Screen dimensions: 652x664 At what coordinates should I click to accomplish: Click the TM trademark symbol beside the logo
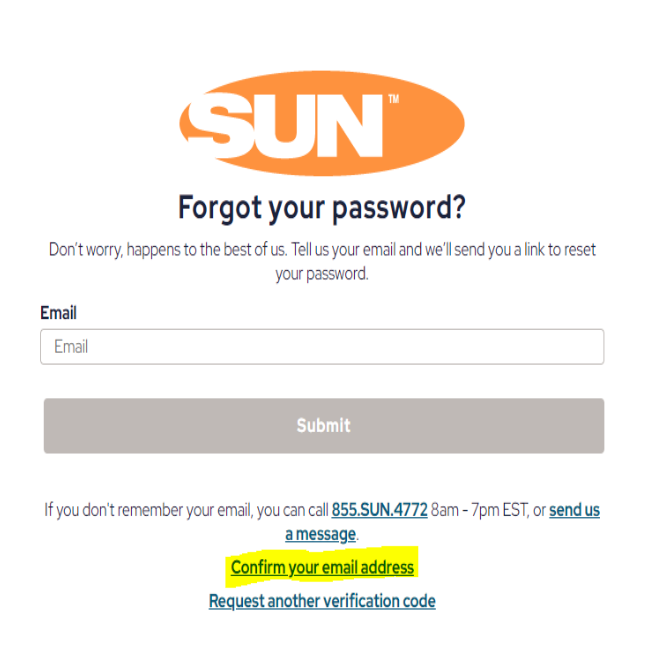(394, 99)
